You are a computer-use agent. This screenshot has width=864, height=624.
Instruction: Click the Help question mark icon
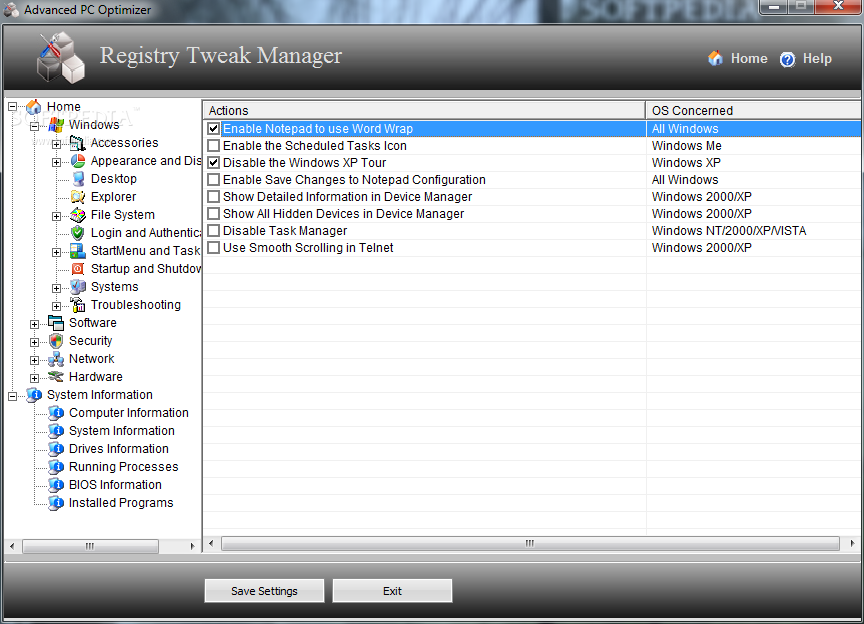click(x=787, y=59)
